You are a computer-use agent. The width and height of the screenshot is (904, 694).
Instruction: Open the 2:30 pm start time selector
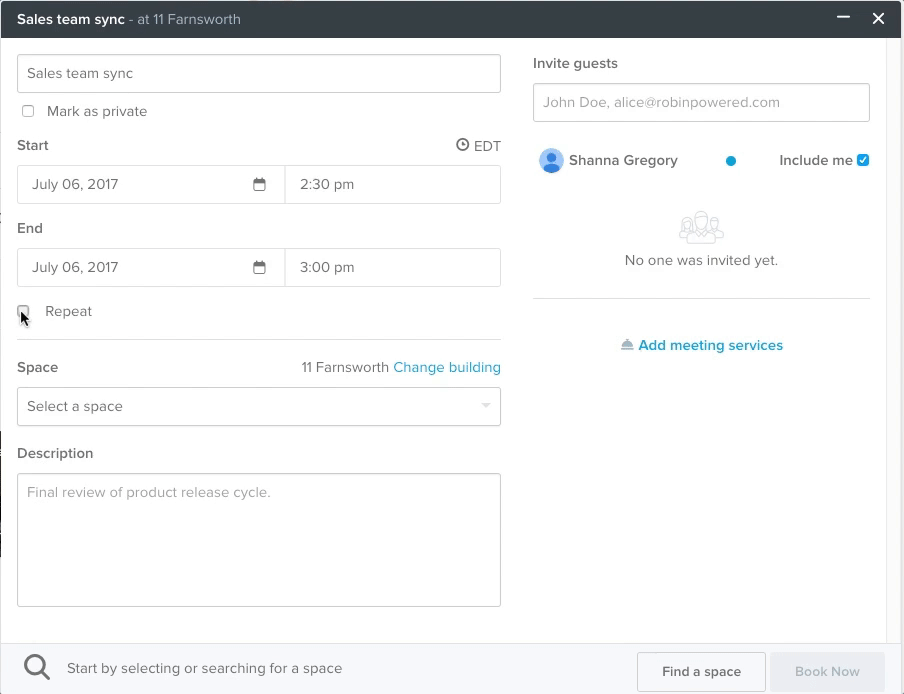pos(393,184)
